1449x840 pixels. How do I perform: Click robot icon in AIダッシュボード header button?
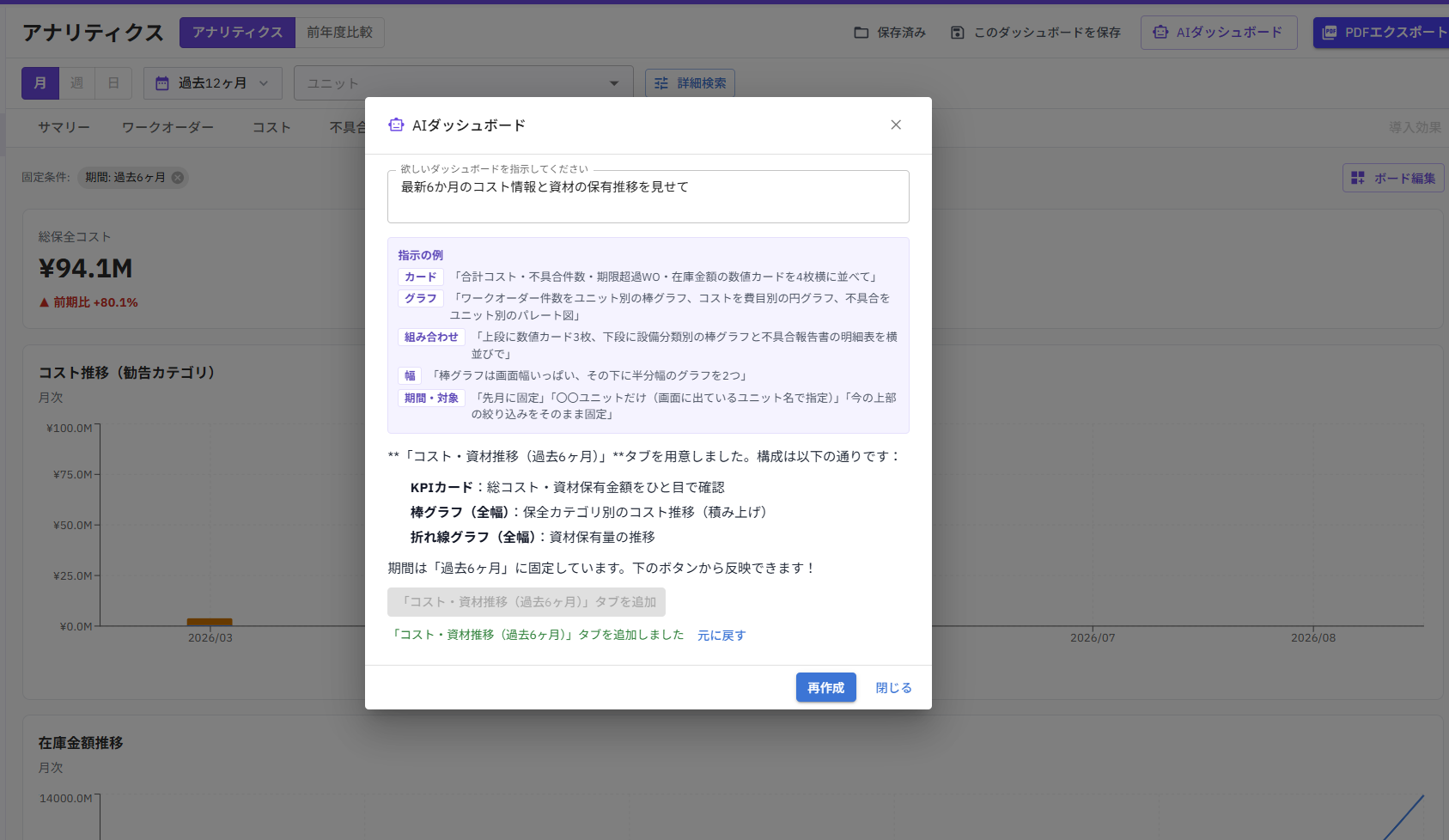[1160, 33]
